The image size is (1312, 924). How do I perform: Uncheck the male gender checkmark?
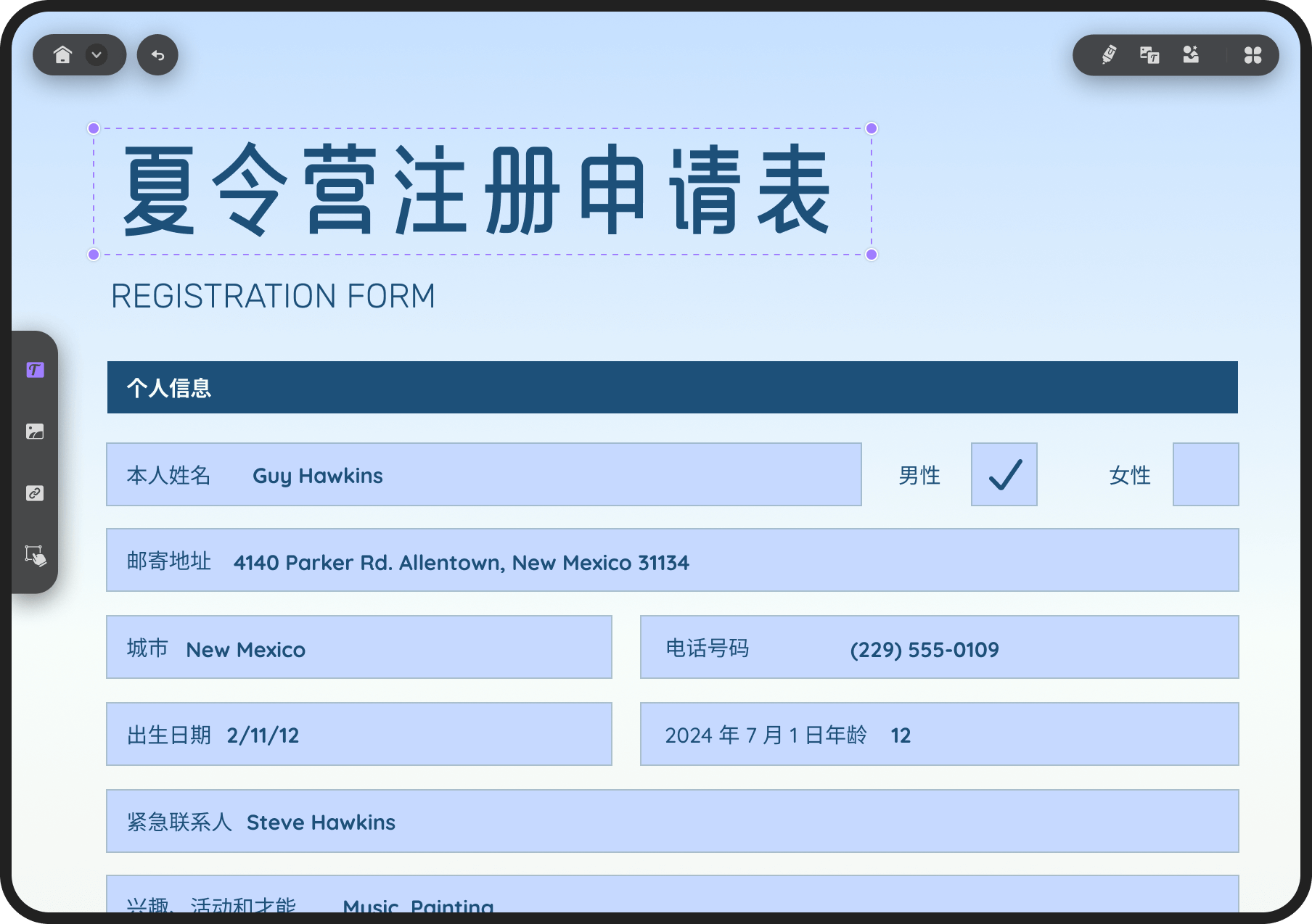(1004, 474)
